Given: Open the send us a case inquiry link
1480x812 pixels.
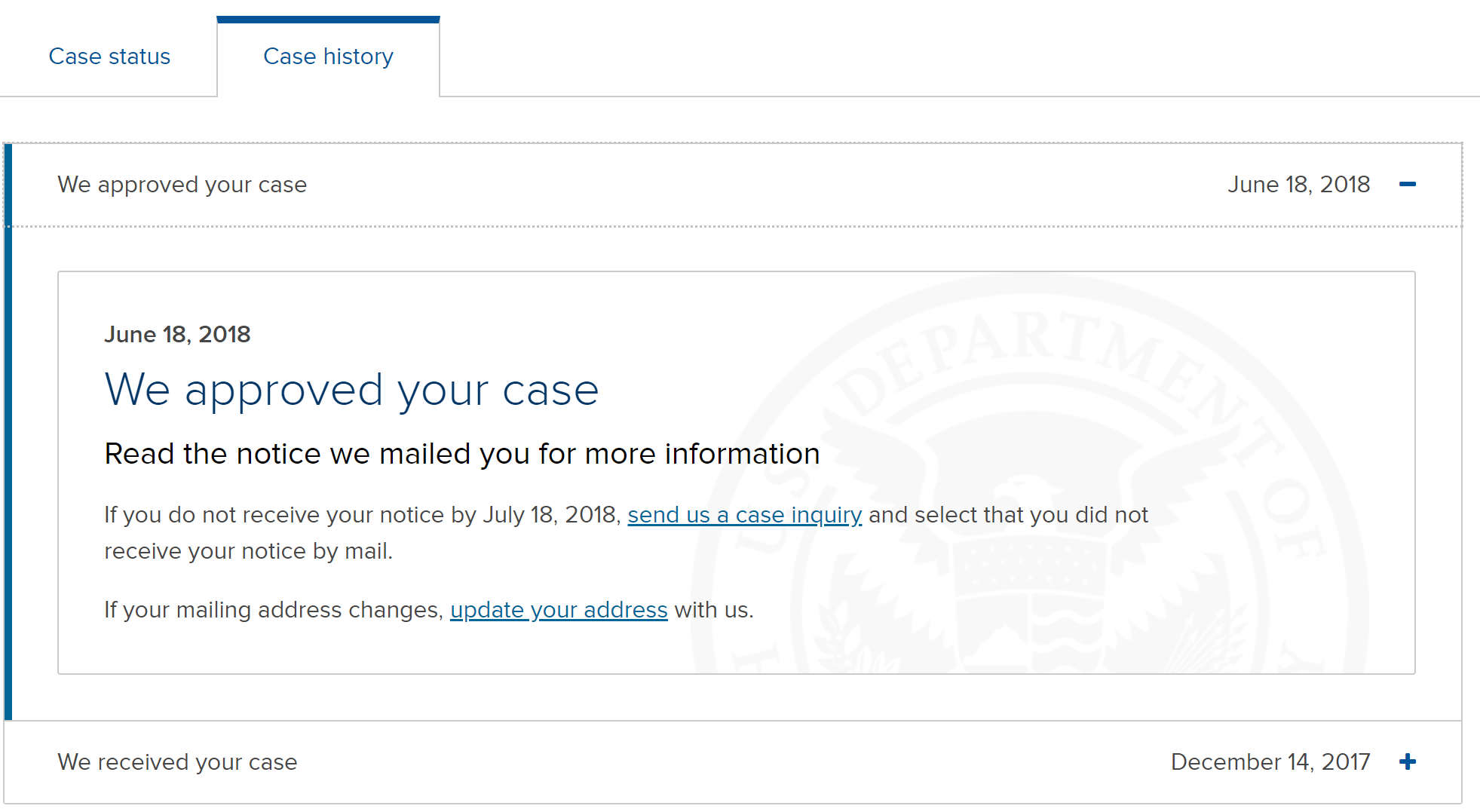Looking at the screenshot, I should (744, 515).
